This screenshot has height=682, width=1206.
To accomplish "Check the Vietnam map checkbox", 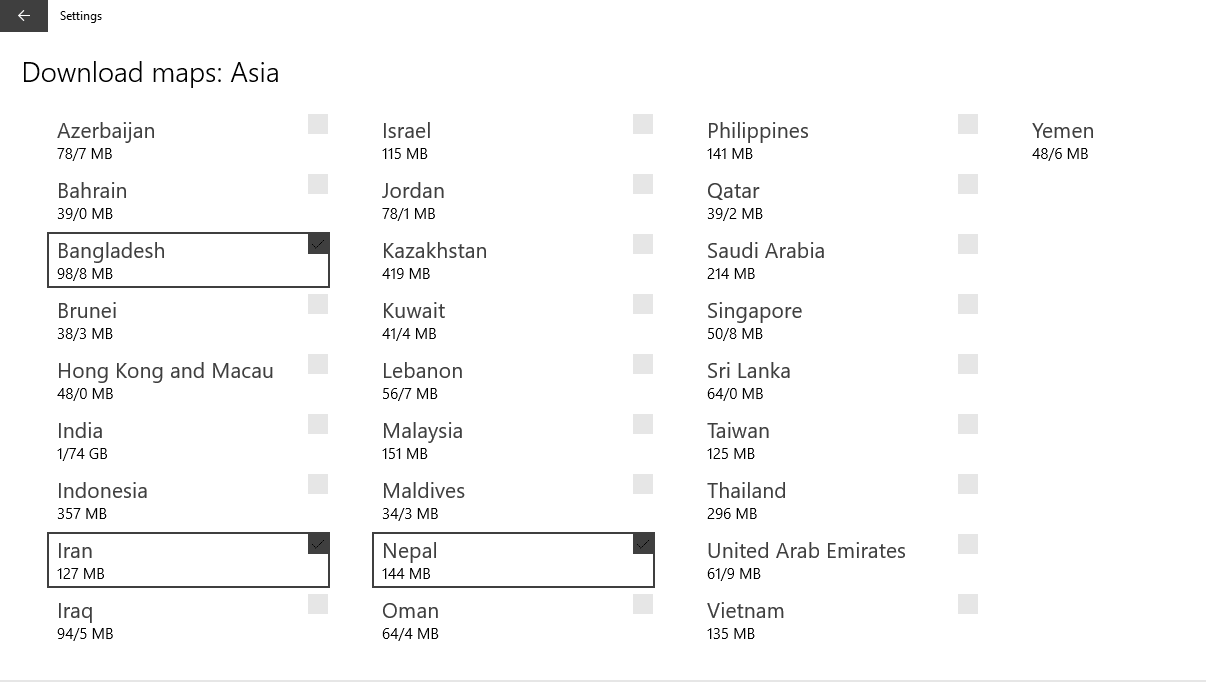I will point(968,604).
